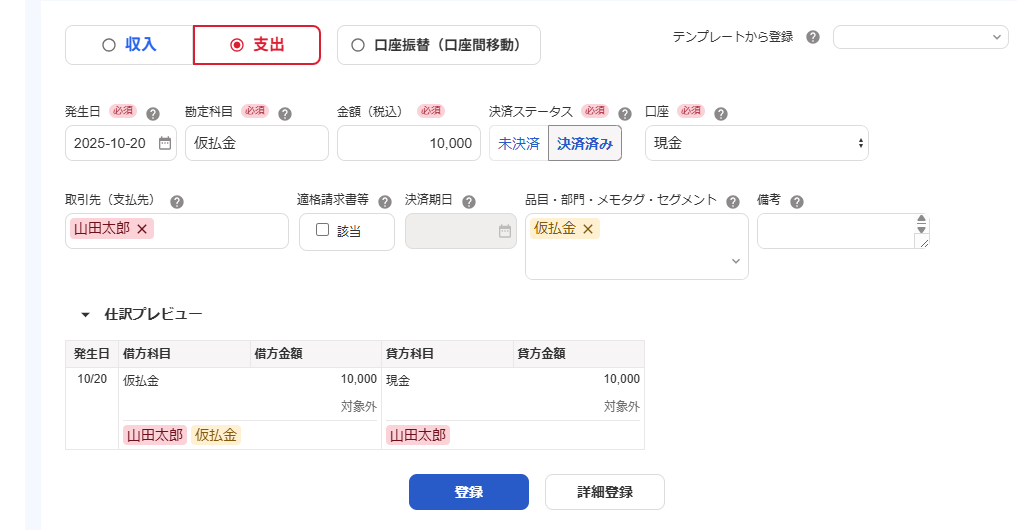Click into the 備考 text area
1017x530 pixels.
pyautogui.click(x=835, y=231)
